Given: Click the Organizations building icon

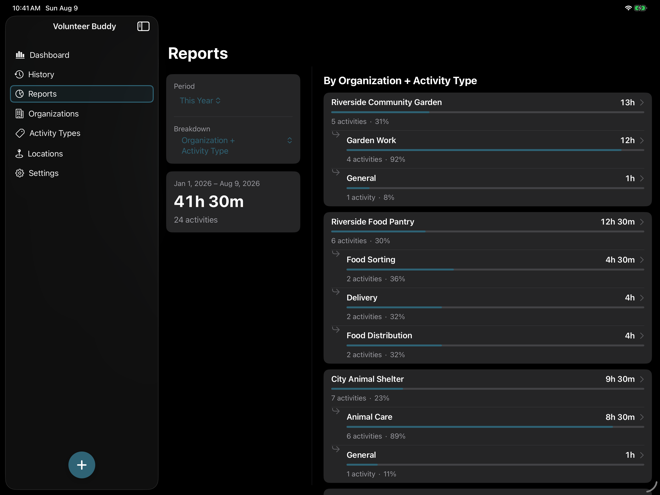Looking at the screenshot, I should [19, 114].
